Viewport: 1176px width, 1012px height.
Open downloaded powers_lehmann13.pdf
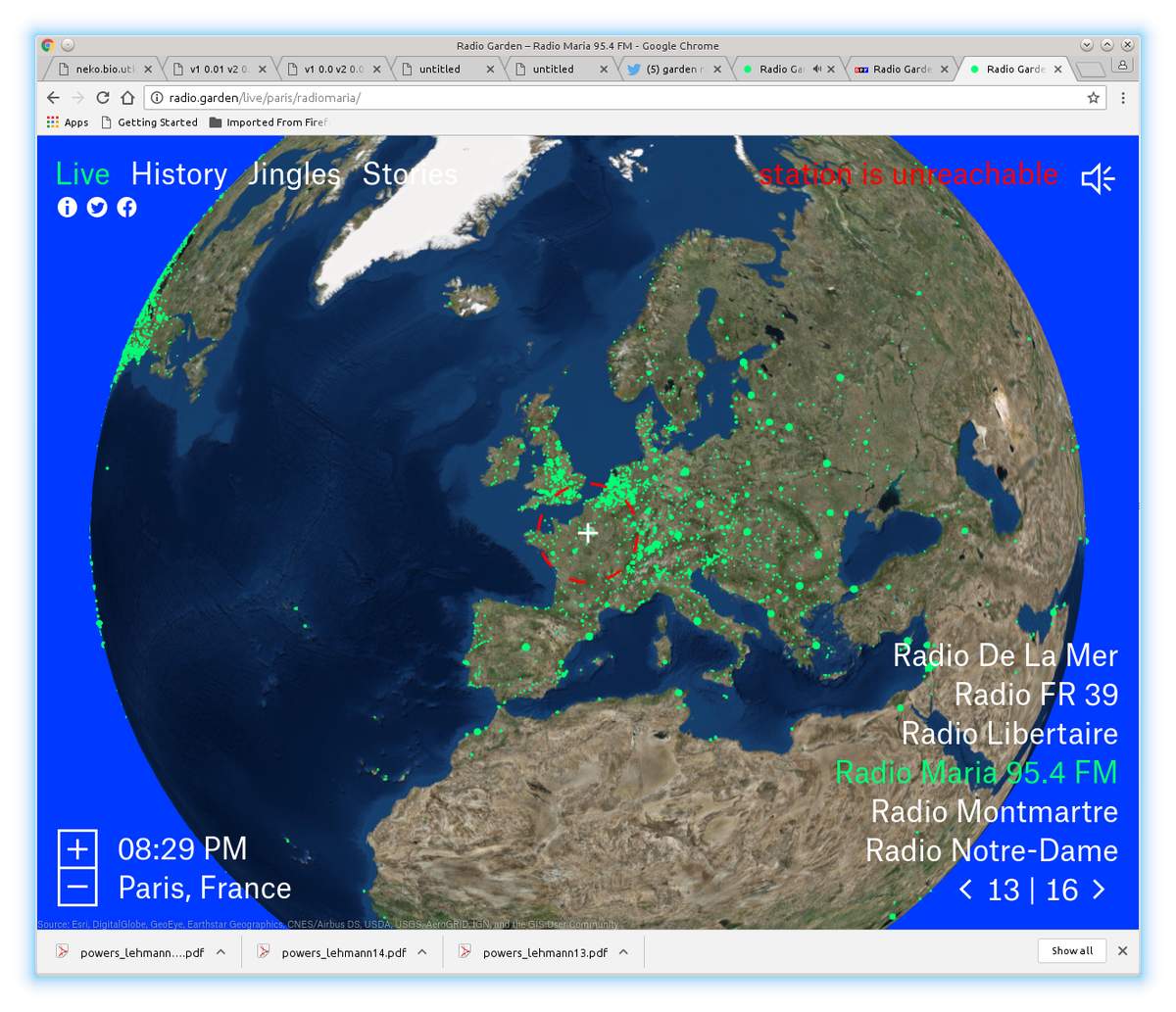pyautogui.click(x=544, y=952)
